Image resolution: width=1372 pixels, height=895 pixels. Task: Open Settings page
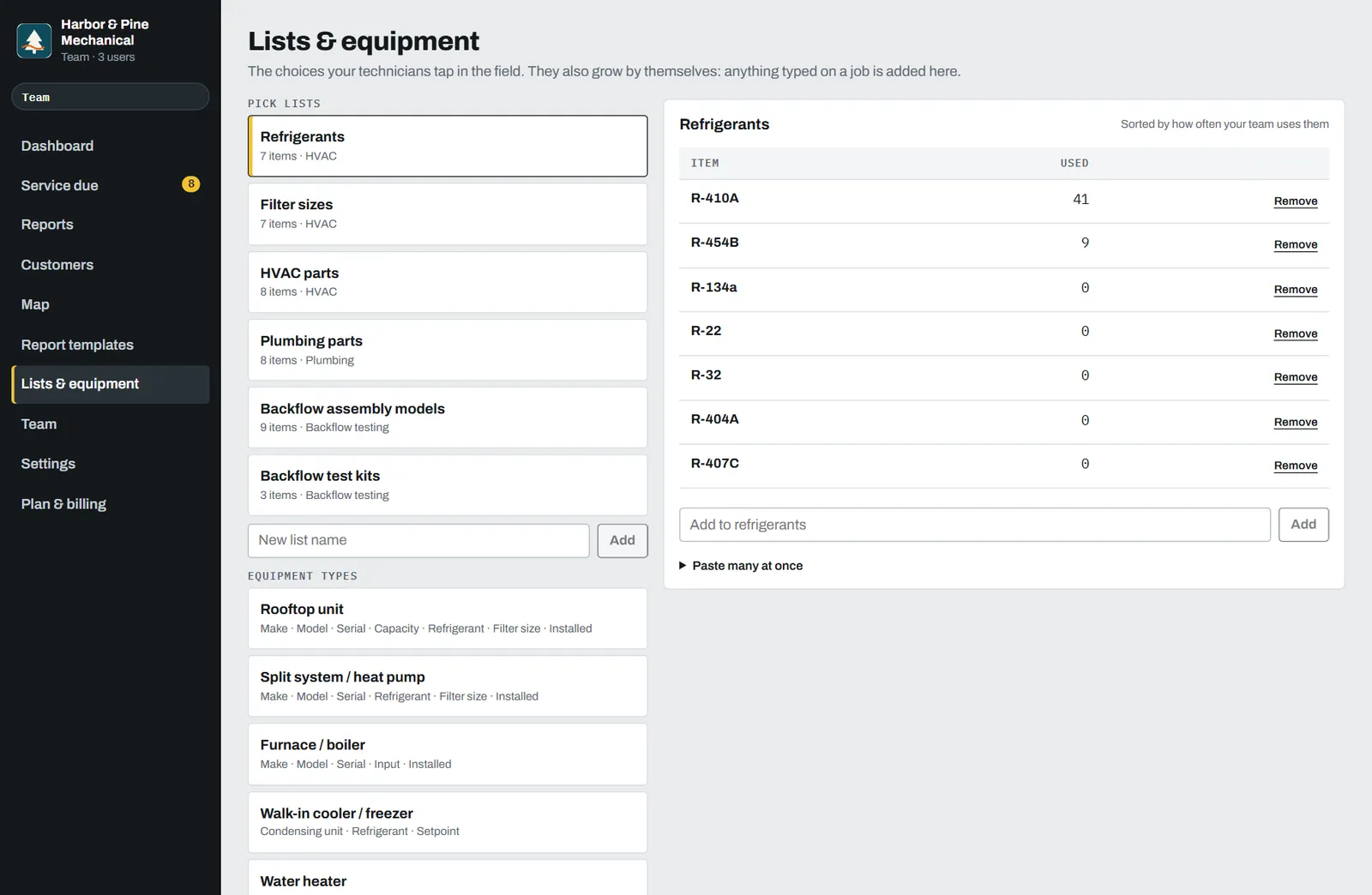(111, 464)
